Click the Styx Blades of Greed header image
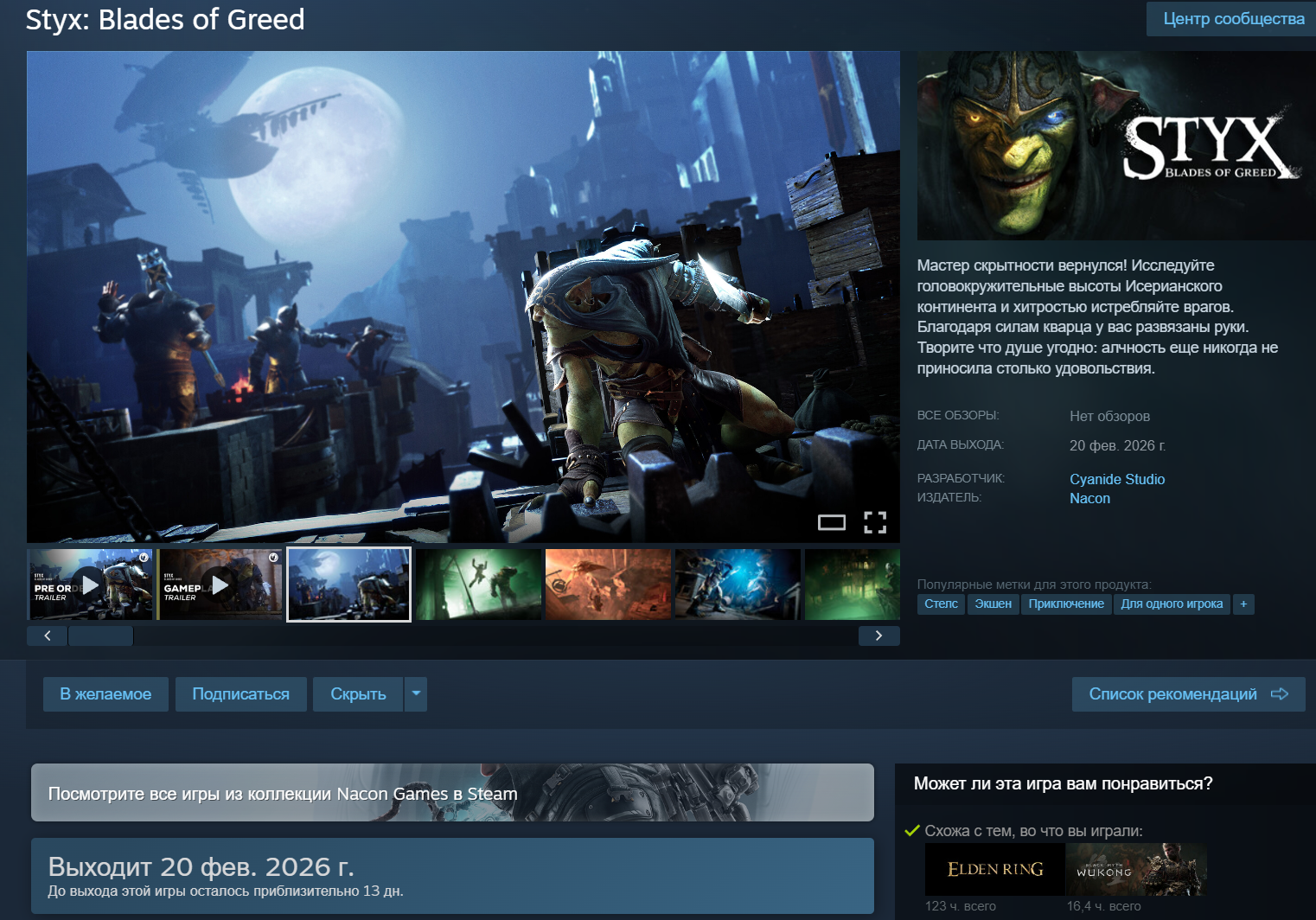This screenshot has height=920, width=1316. [x=1116, y=145]
